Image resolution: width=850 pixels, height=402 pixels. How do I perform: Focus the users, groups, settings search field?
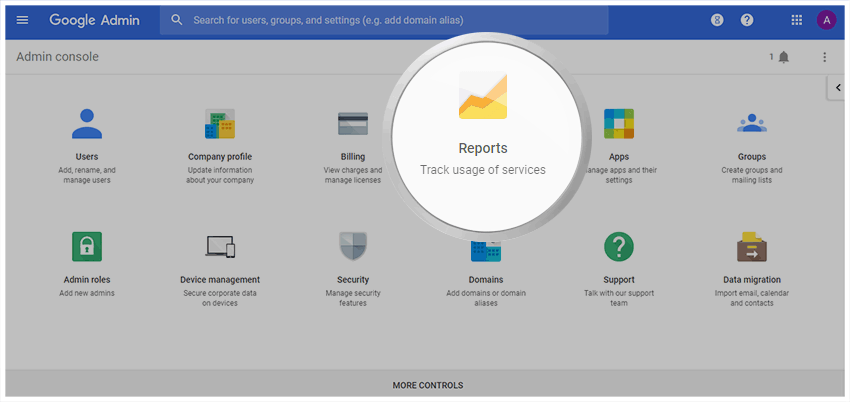384,20
